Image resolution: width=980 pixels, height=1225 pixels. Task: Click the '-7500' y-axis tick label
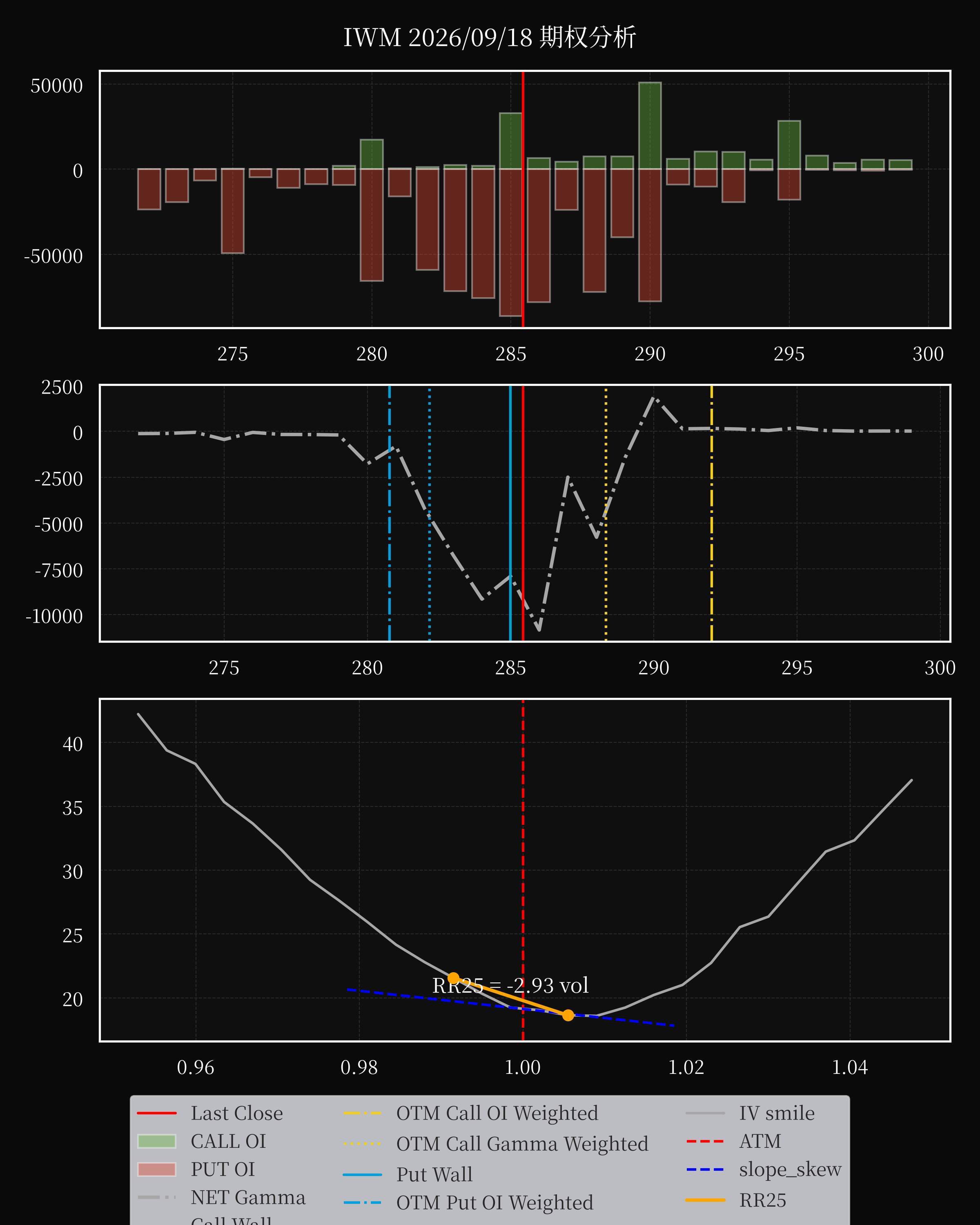click(x=58, y=570)
